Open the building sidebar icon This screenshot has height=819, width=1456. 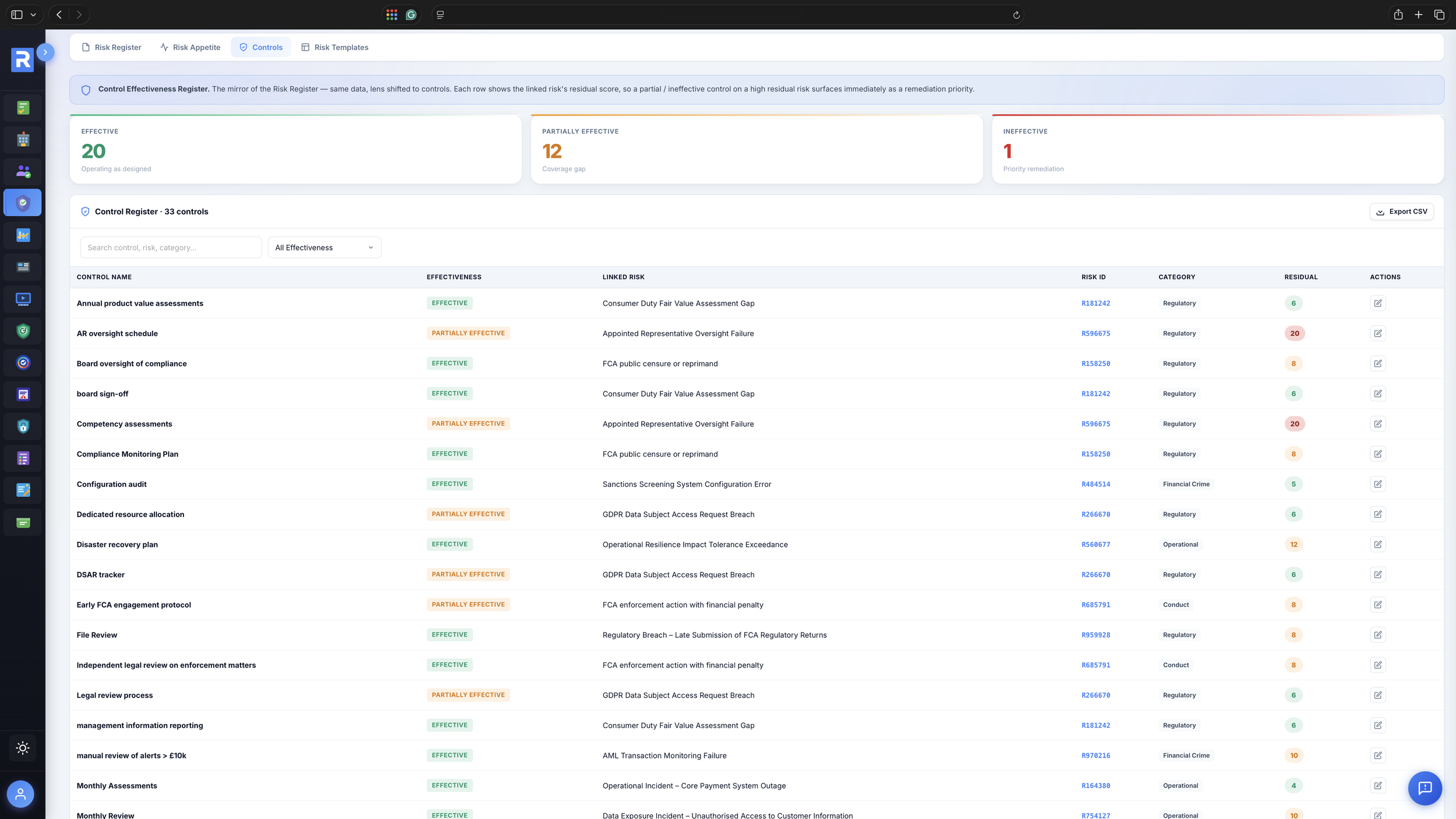(23, 139)
